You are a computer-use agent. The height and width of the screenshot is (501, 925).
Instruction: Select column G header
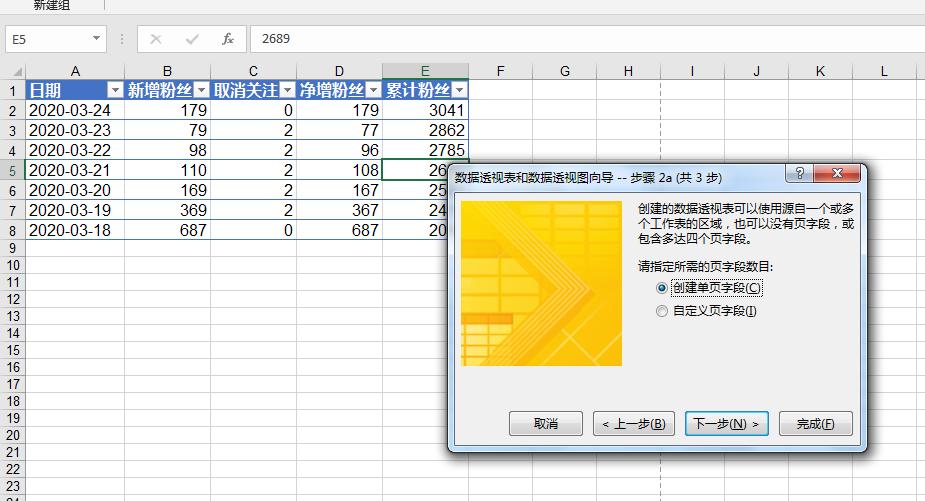(x=565, y=71)
